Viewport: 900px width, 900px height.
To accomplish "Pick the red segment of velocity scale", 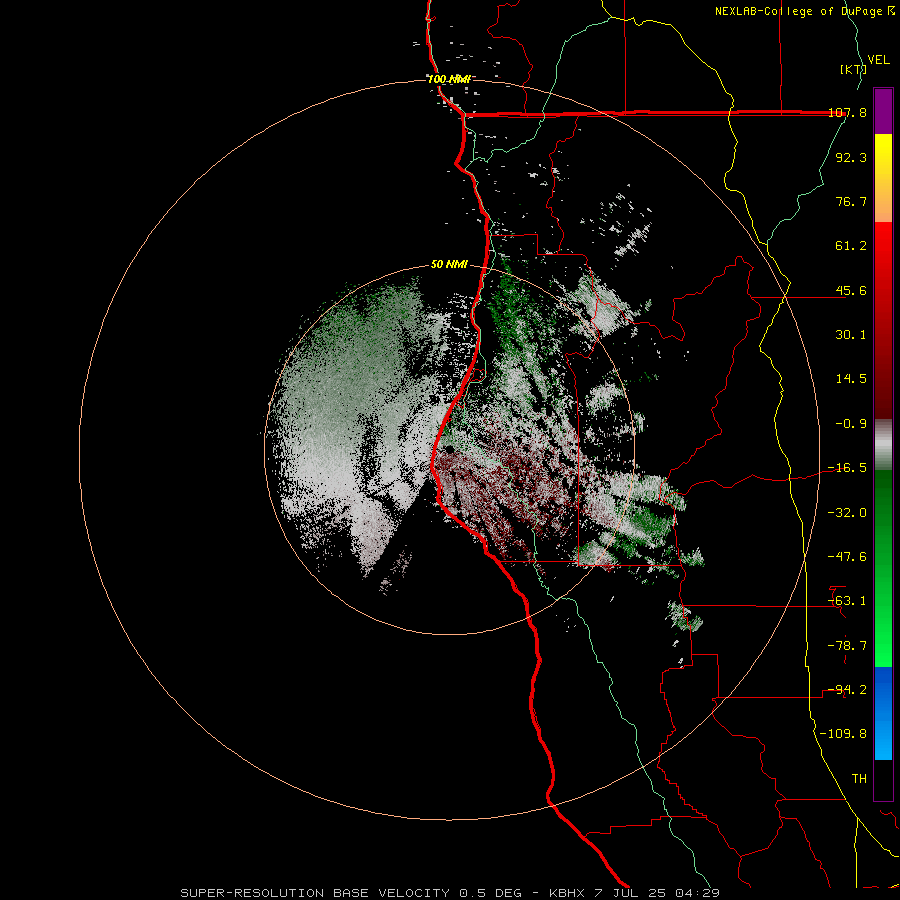I will (x=883, y=320).
